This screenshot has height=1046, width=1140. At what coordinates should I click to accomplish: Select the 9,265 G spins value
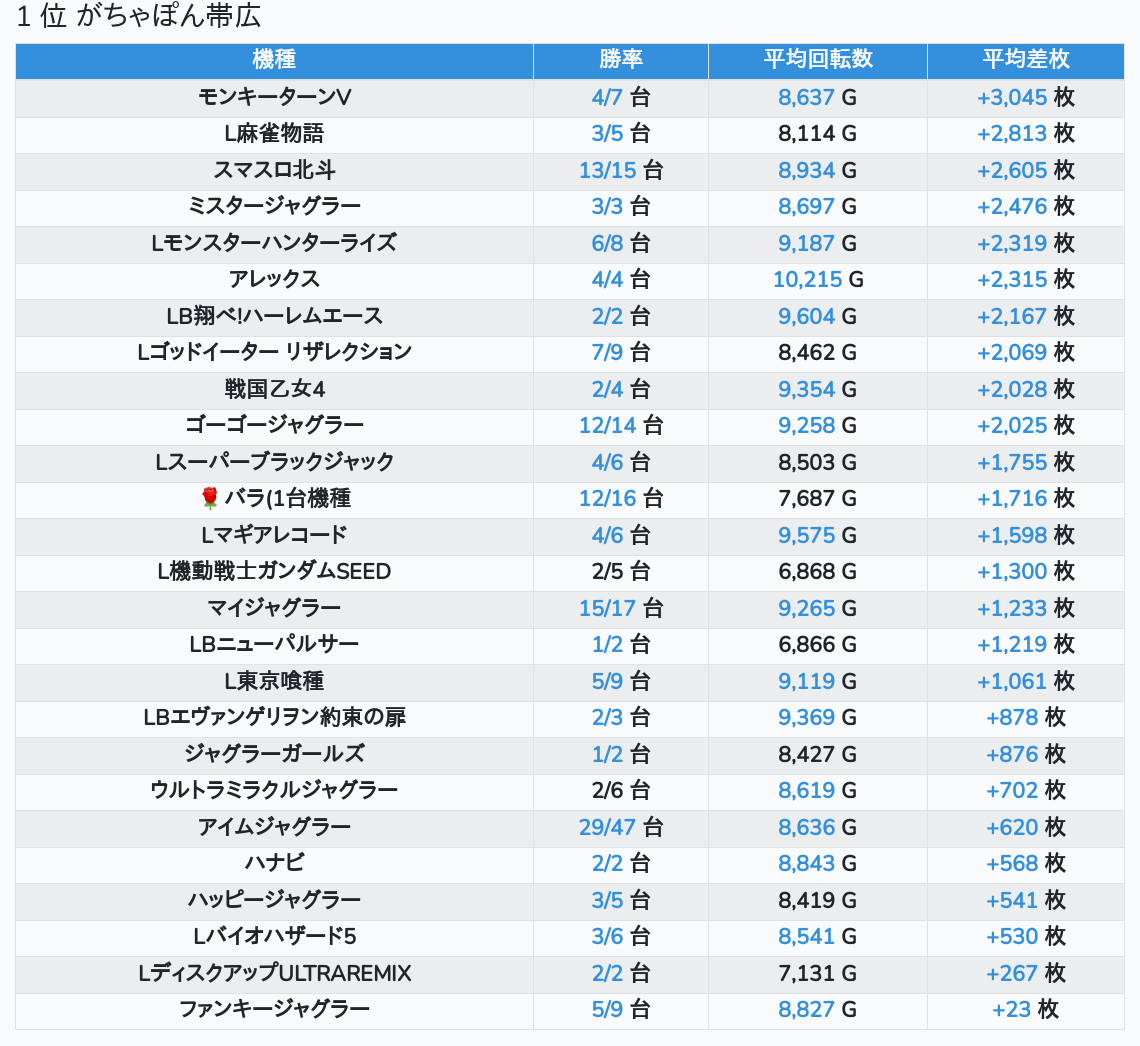(x=817, y=608)
